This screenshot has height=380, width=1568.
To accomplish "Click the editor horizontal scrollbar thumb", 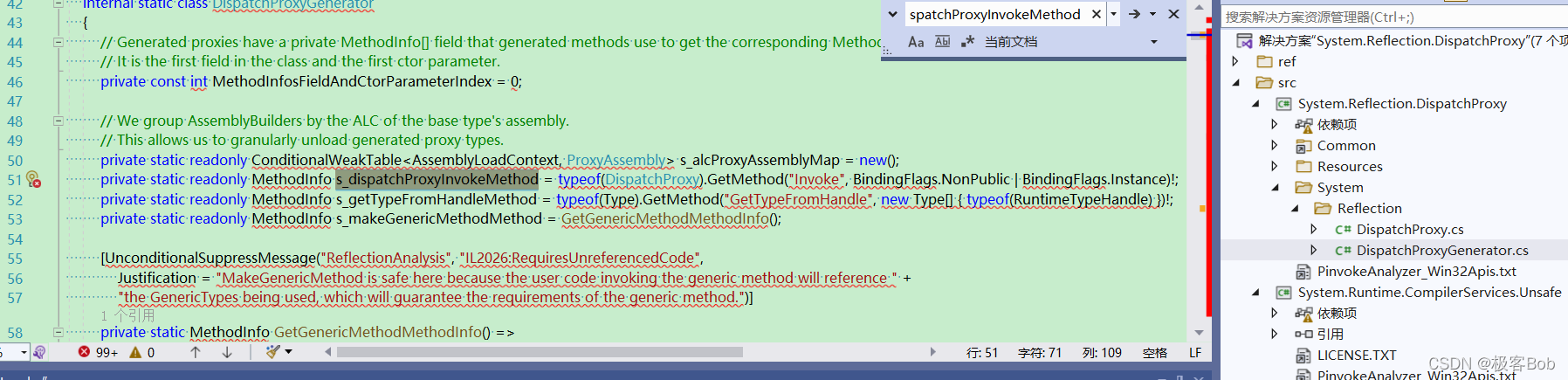I will coord(540,352).
